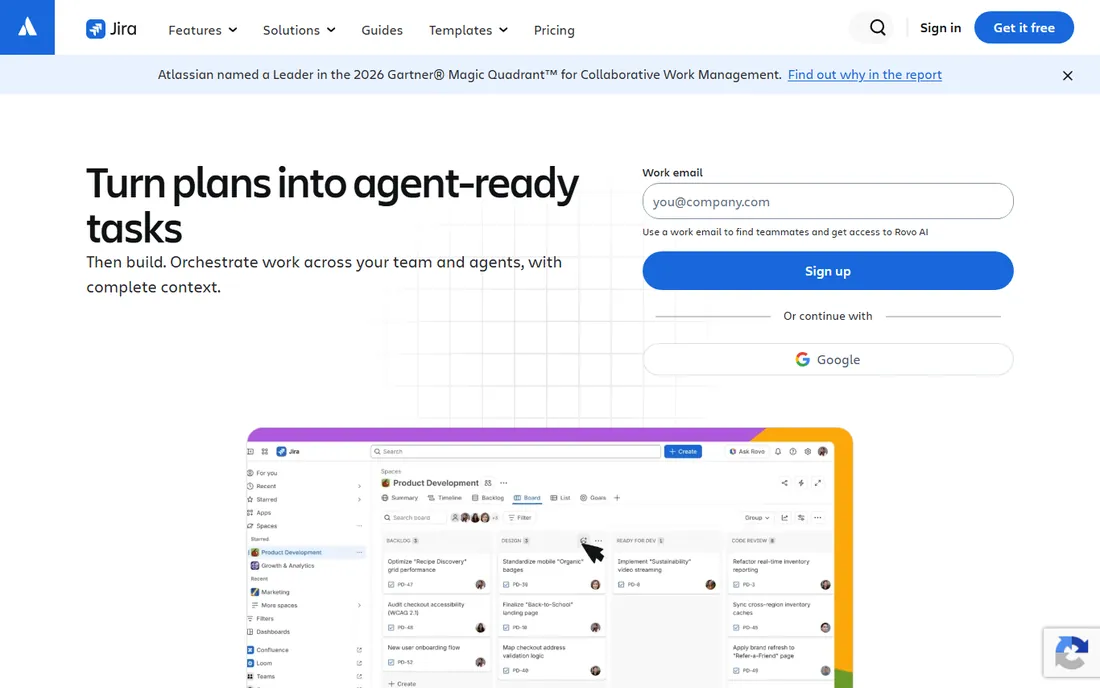Click the settings gear in the Jira preview
This screenshot has height=688, width=1100.
[807, 452]
